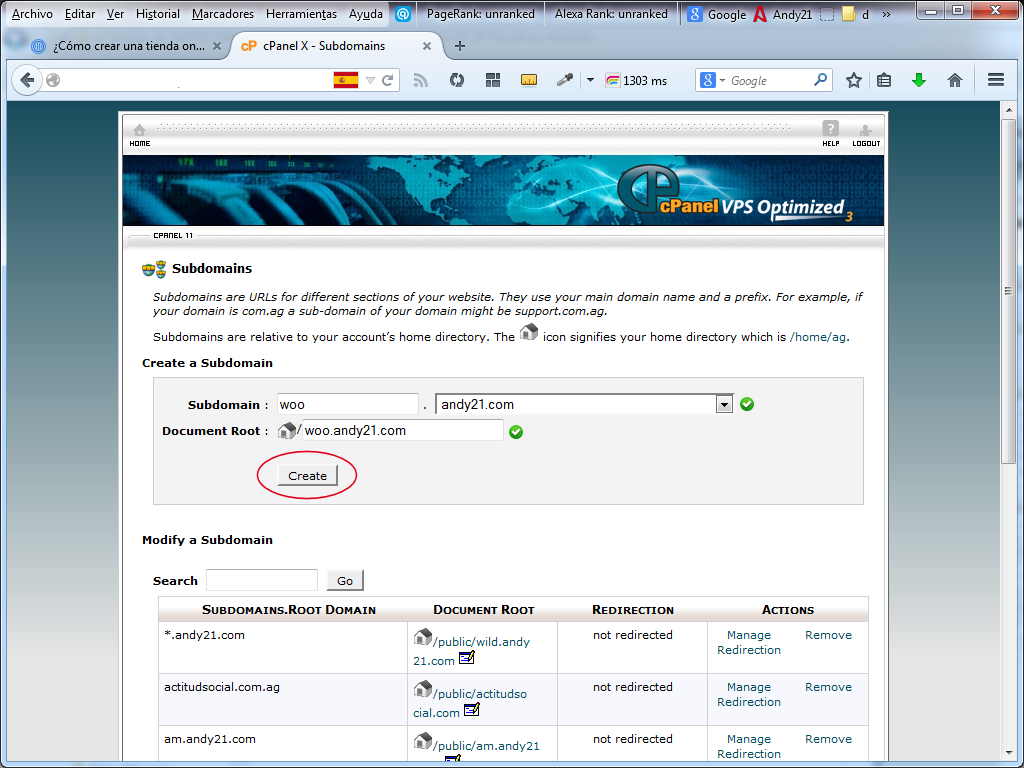Screen dimensions: 1024x768
Task: Close the 'cPanel X - Subdomains' tab
Action: [426, 46]
